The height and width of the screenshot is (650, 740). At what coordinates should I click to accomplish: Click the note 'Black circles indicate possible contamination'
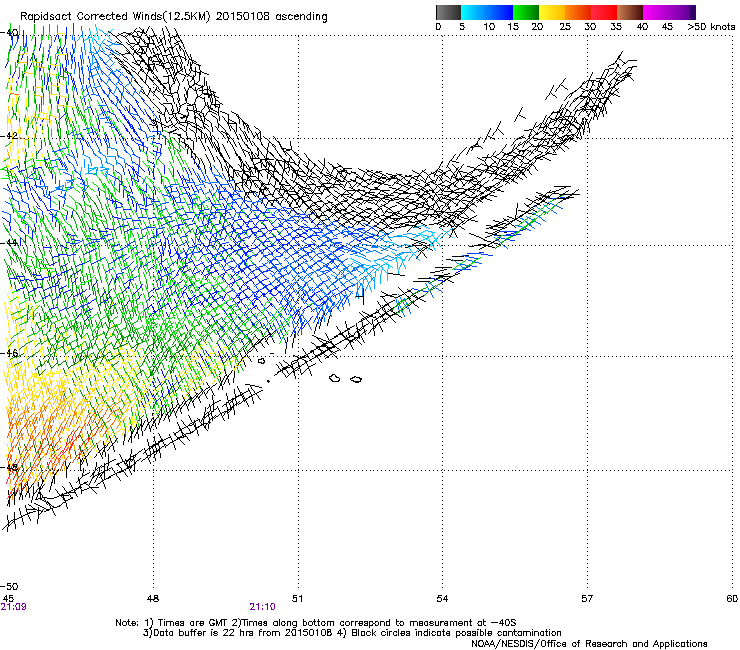(x=456, y=633)
